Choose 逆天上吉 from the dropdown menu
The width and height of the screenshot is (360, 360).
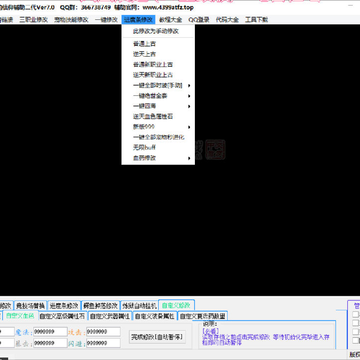coord(158,54)
